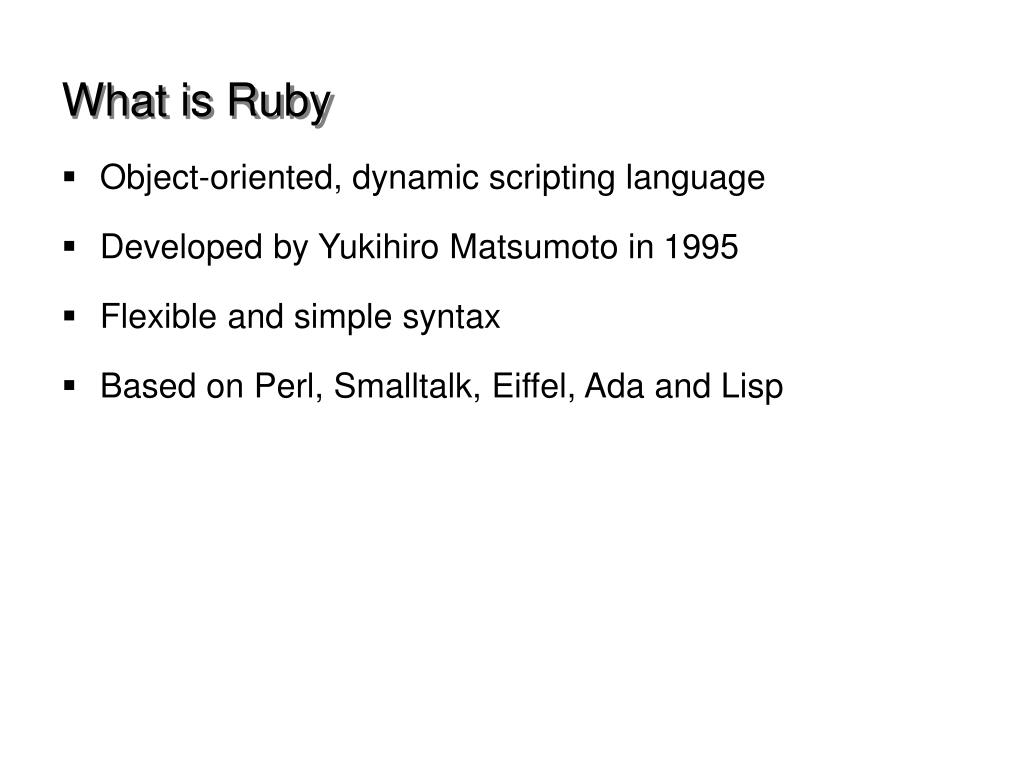This screenshot has width=1024, height=768.
Task: Click the slide title What is Ruby
Action: click(199, 103)
